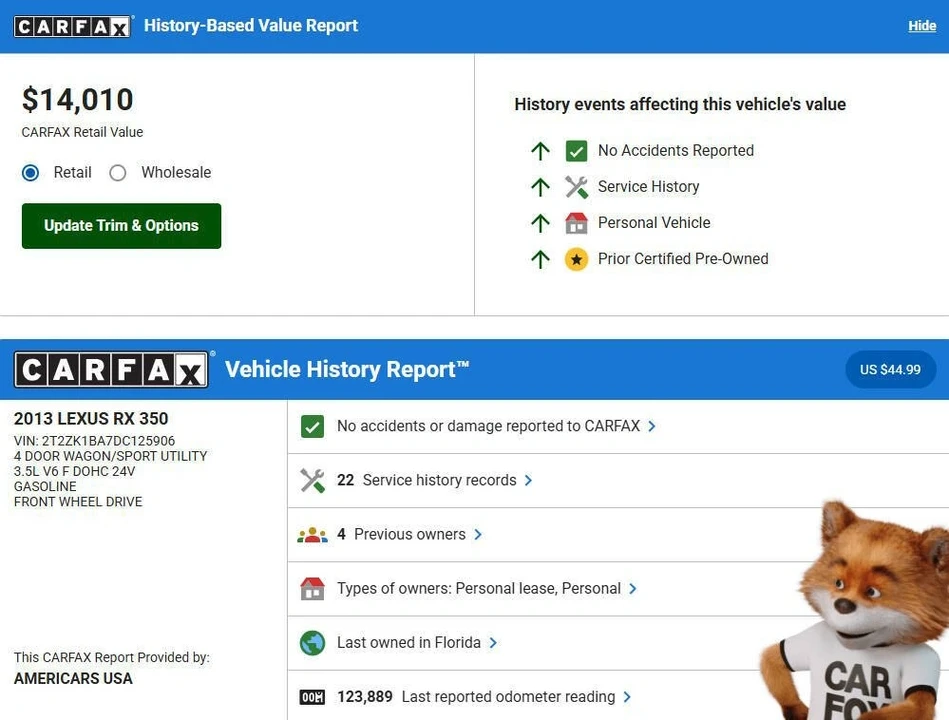Click the globe icon for Last owned in Florida

pos(312,643)
